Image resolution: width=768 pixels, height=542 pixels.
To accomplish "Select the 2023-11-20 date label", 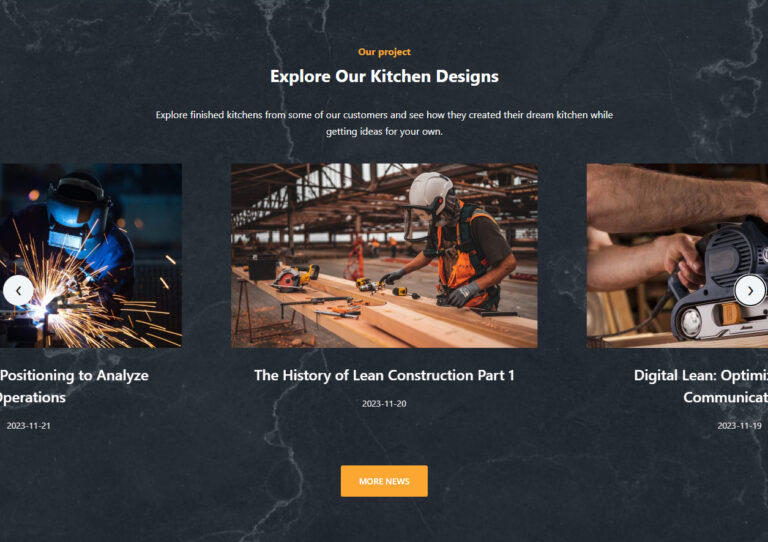I will pos(384,404).
